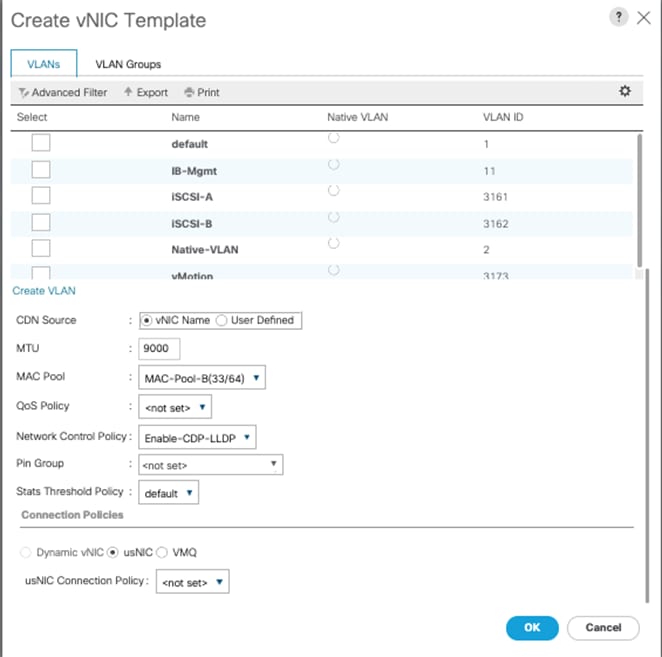Print the VLAN list
Viewport: 662px width, 657px height.
[x=202, y=92]
